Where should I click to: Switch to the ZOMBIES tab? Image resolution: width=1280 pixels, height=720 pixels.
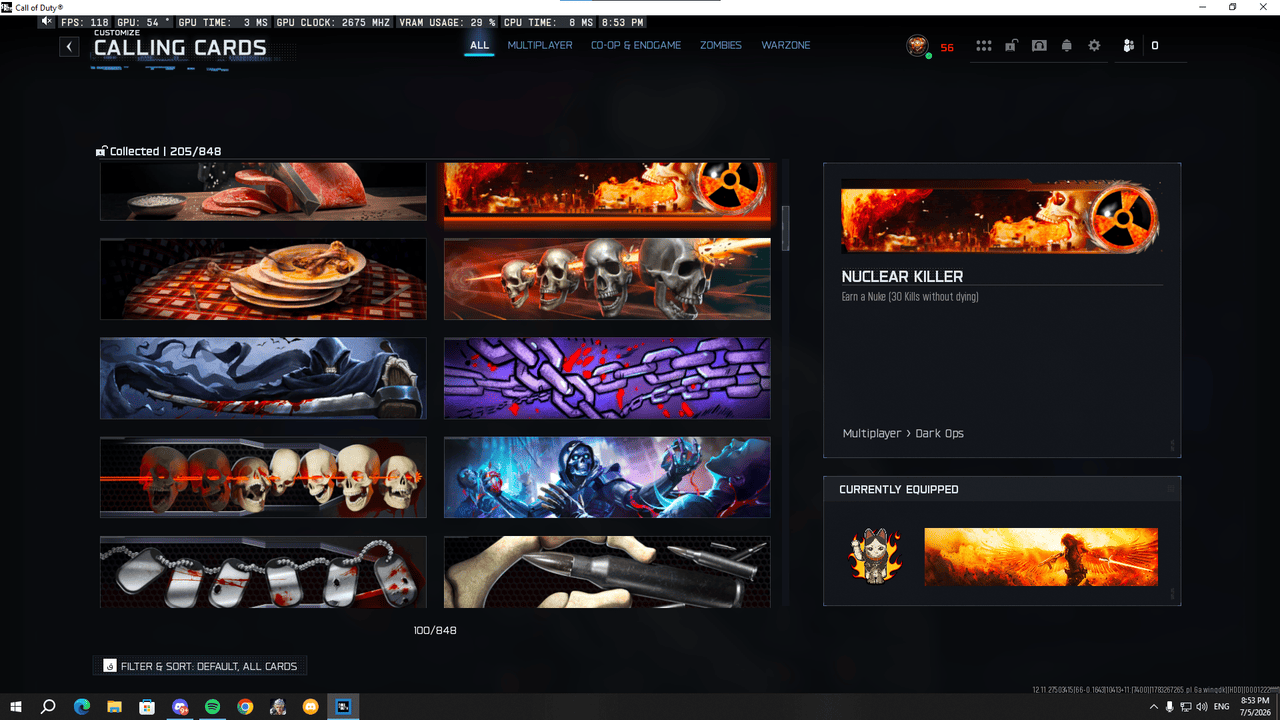(x=721, y=46)
